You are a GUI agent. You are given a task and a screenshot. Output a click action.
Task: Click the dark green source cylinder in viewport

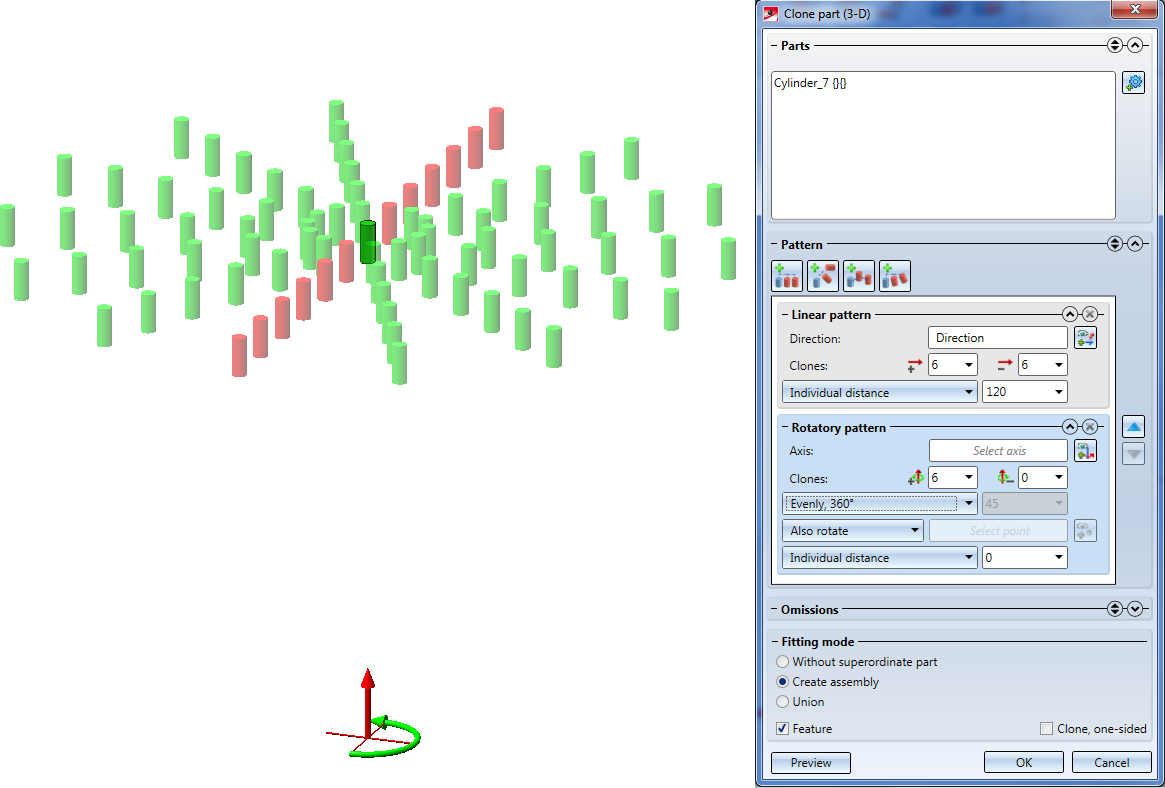[367, 242]
